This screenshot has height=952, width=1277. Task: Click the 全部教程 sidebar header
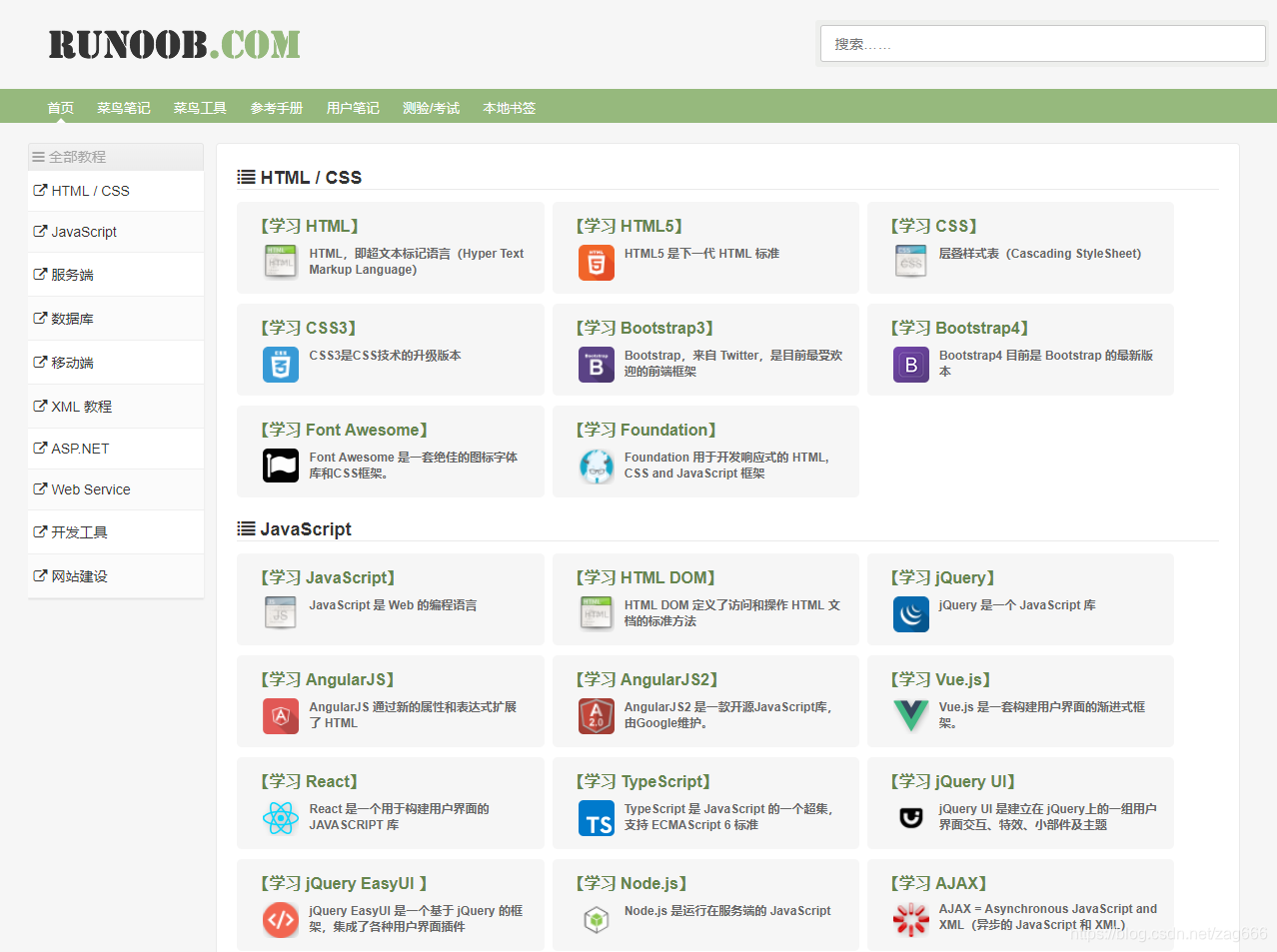tap(116, 157)
